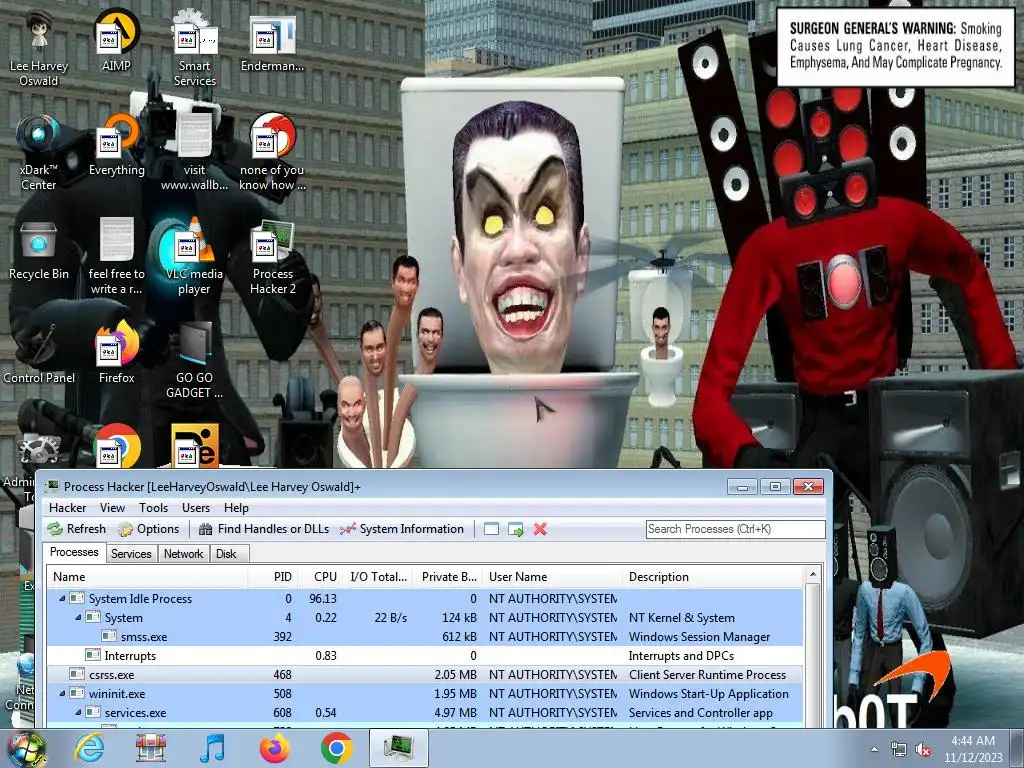This screenshot has width=1024, height=768.
Task: Click the process list scrollbar up arrow
Action: tap(813, 575)
